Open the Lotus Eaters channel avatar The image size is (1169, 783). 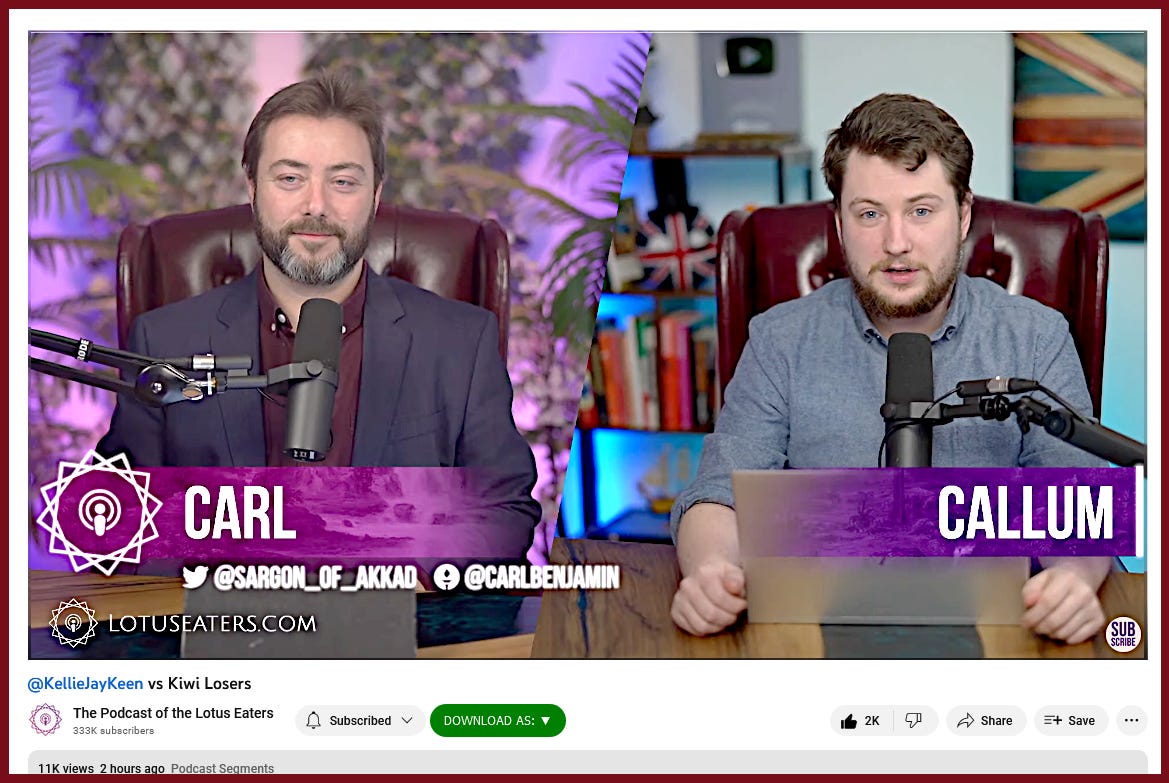[45, 720]
